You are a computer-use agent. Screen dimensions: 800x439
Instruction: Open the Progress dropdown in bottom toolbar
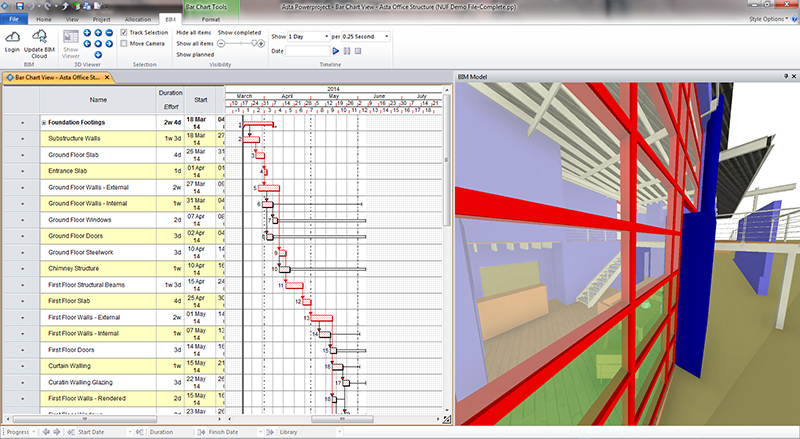click(x=34, y=432)
